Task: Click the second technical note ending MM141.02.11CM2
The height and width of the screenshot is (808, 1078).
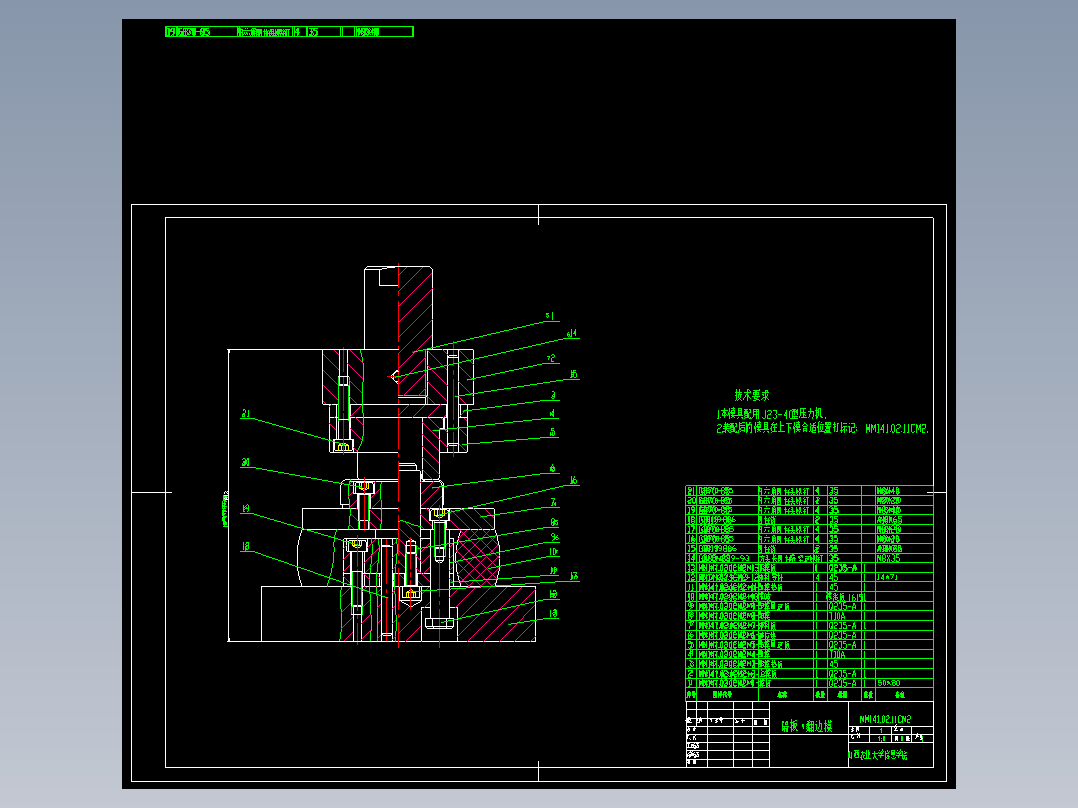Action: tap(822, 428)
